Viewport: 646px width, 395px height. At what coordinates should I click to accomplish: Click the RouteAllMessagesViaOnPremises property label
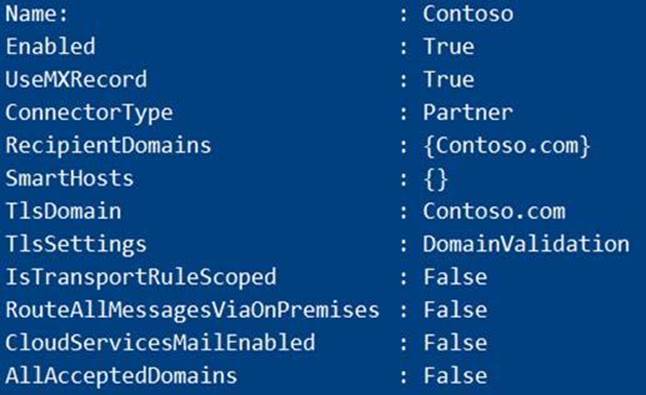coord(192,311)
